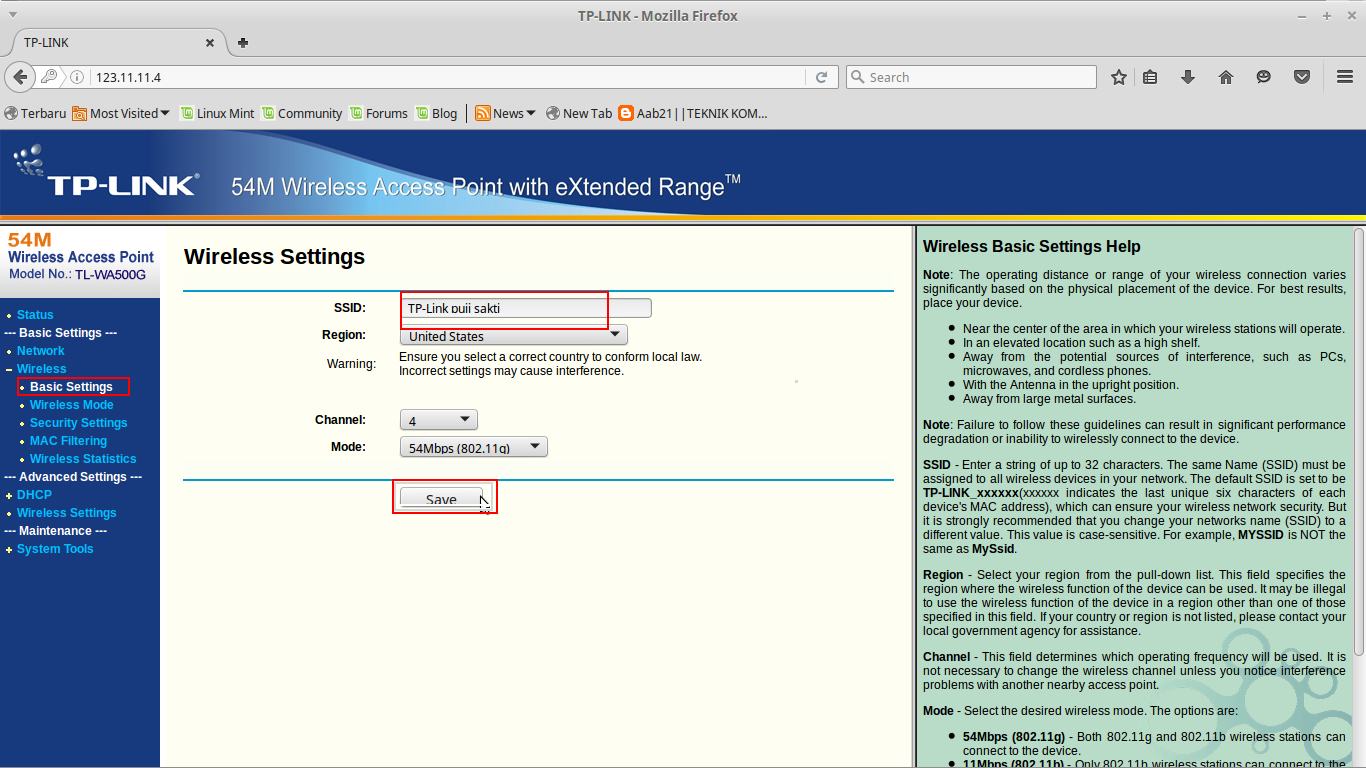The image size is (1366, 768).
Task: Reload the TP-LINK settings page
Action: coord(822,77)
